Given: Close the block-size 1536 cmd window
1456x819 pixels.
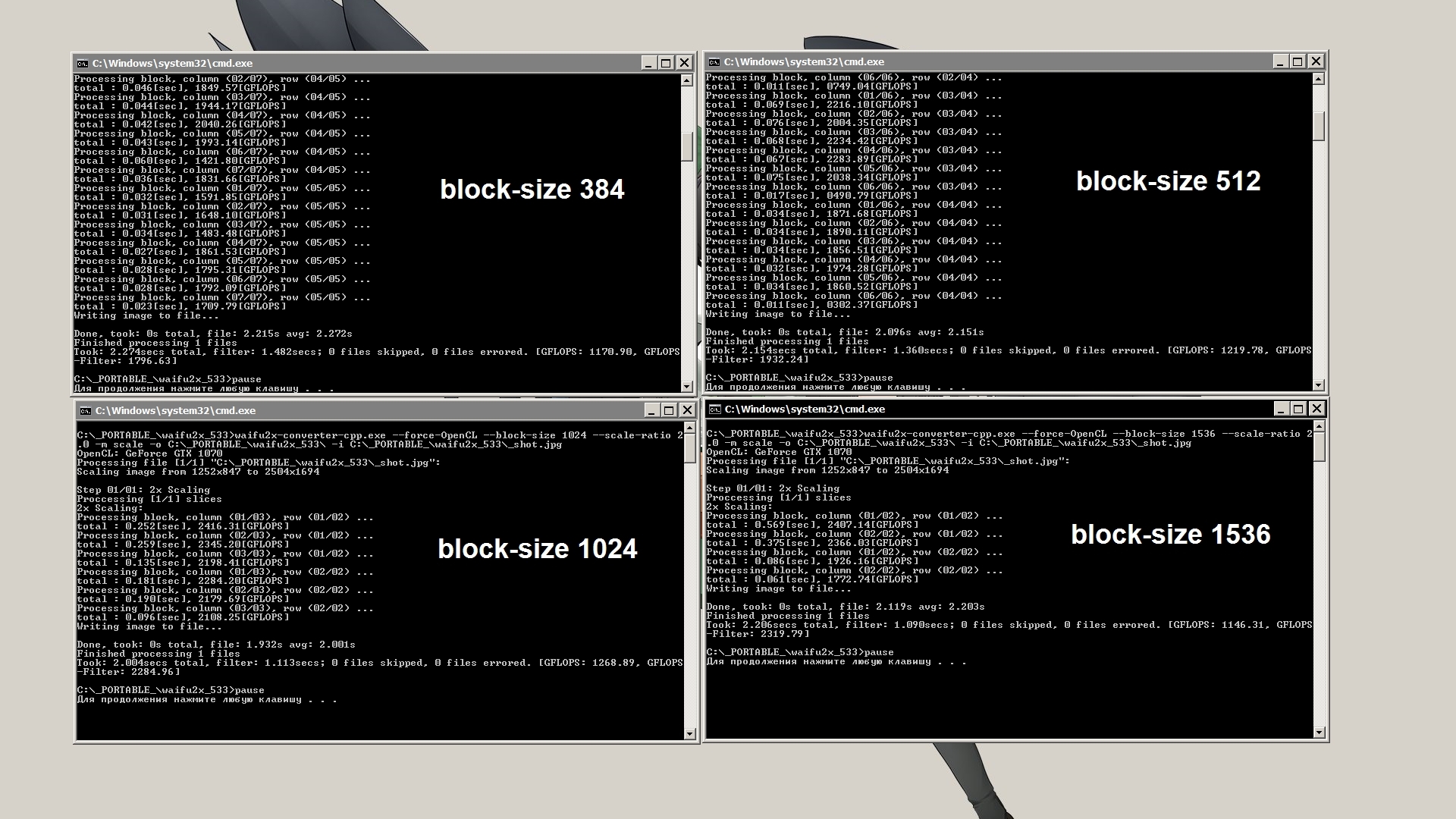Looking at the screenshot, I should click(x=1316, y=409).
